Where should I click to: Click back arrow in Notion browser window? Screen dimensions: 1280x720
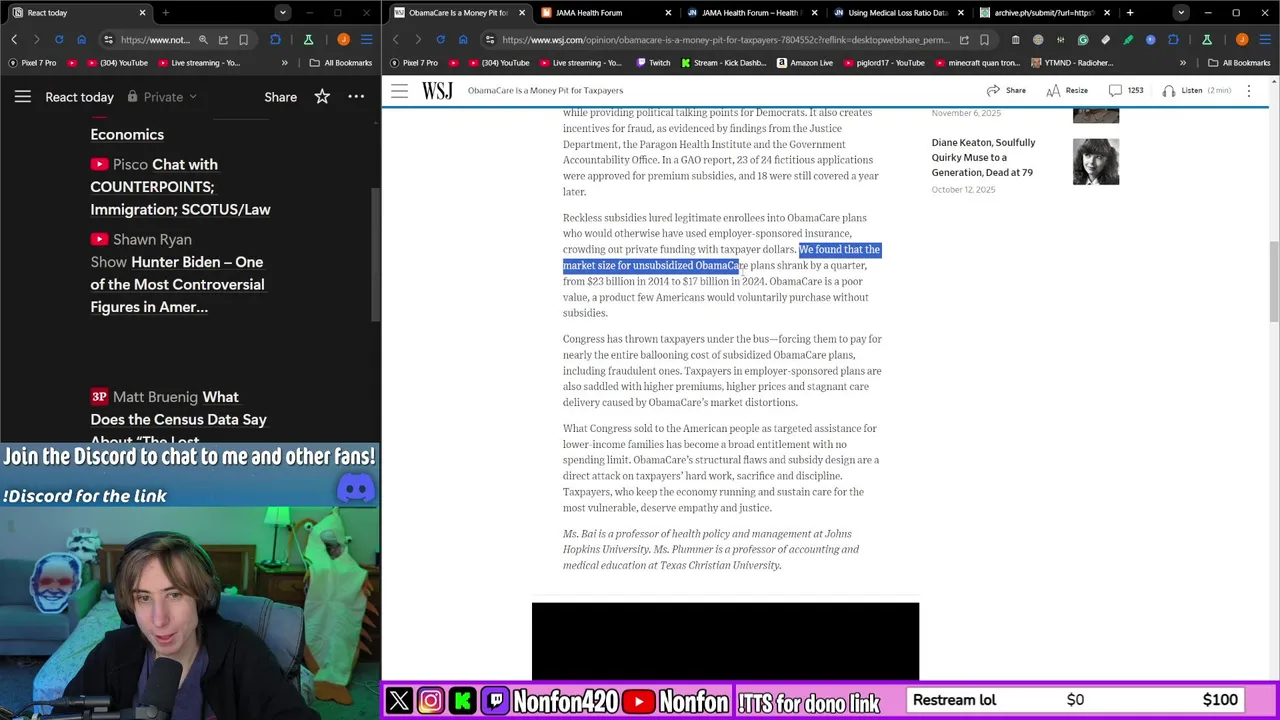click(14, 40)
